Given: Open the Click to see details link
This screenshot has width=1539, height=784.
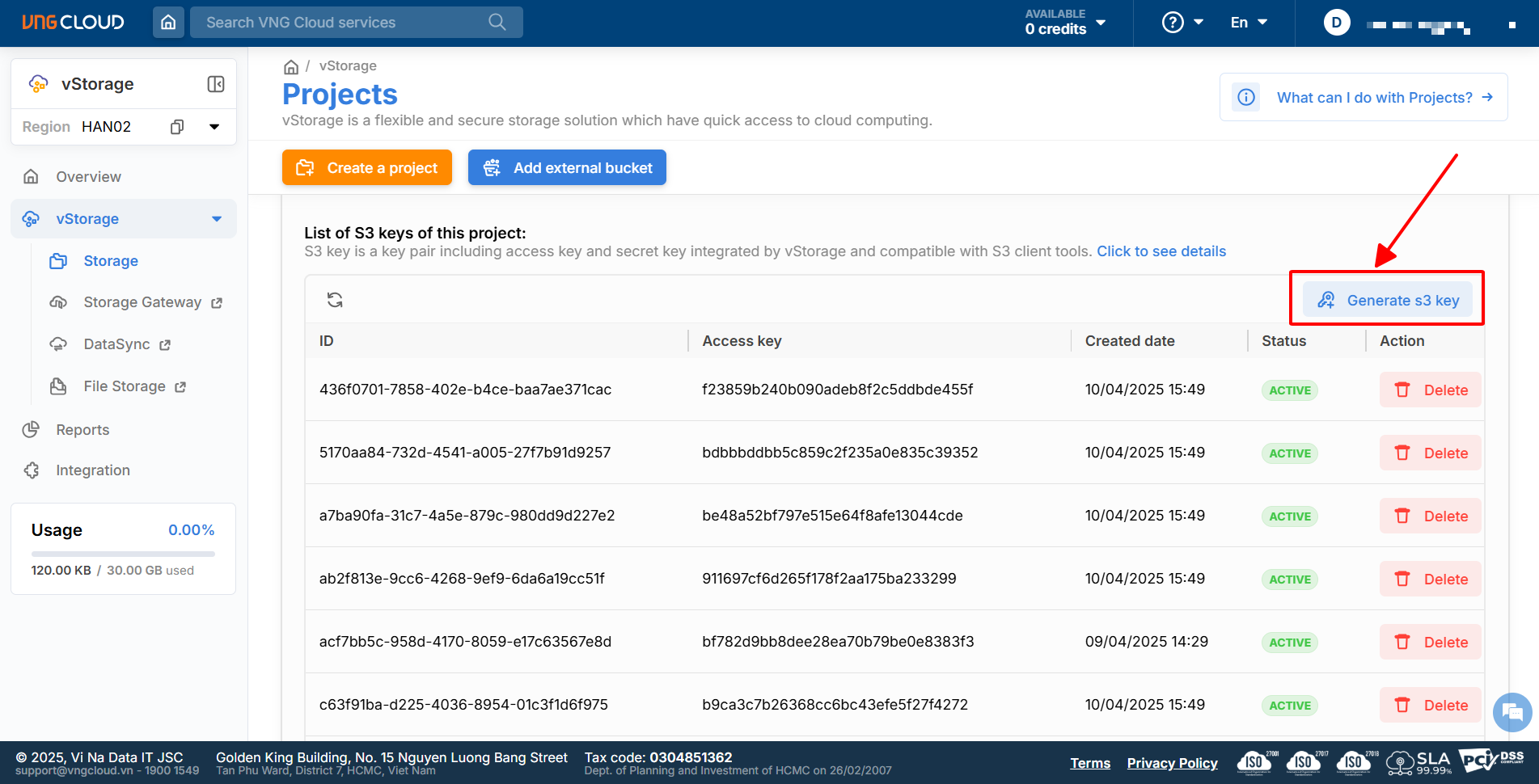Looking at the screenshot, I should pos(1161,251).
